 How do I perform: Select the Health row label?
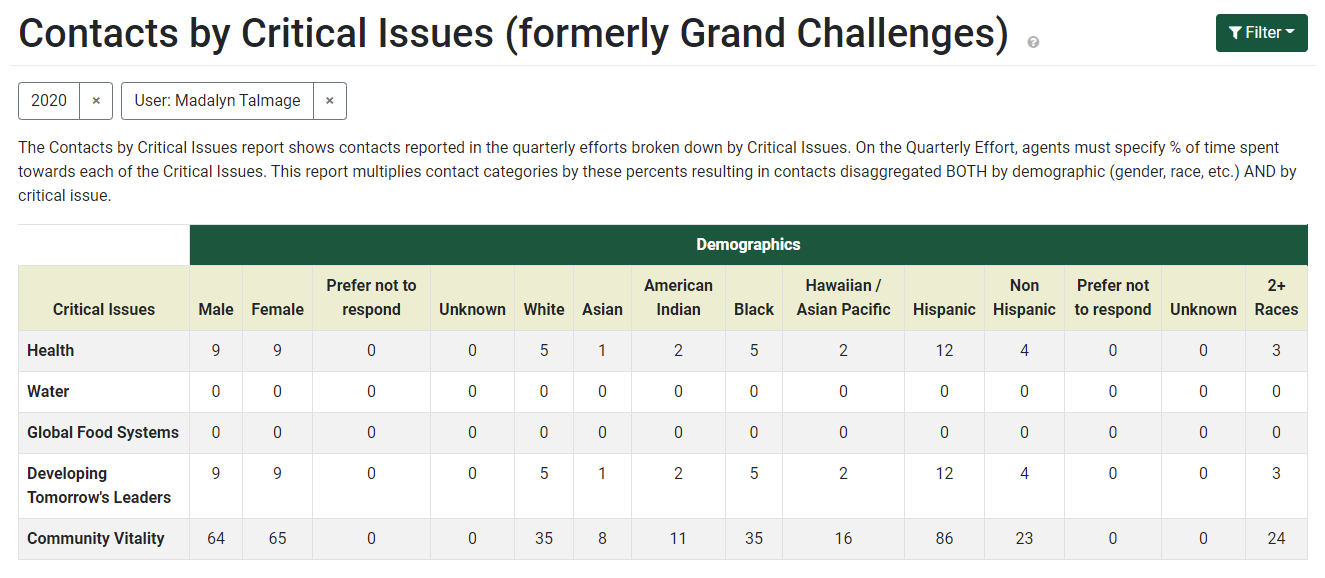(51, 350)
